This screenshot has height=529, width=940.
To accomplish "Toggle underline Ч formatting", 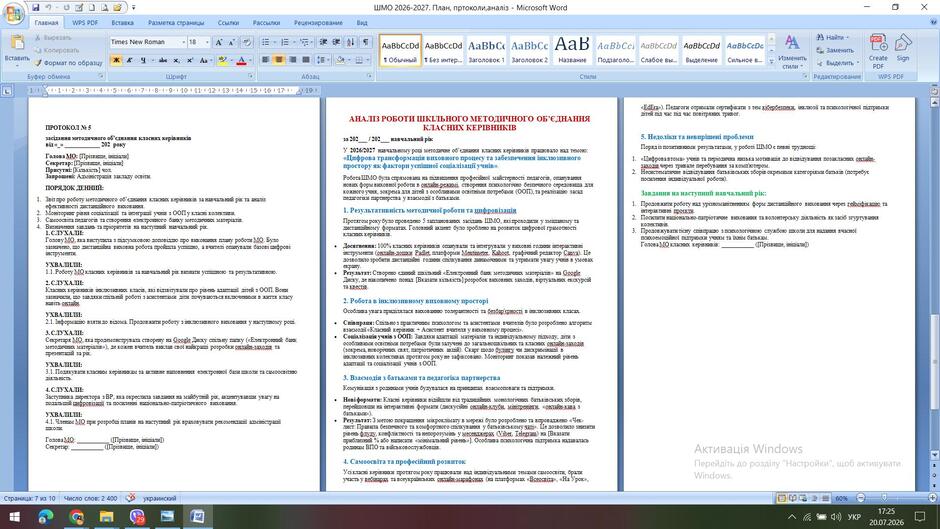I will [x=143, y=61].
